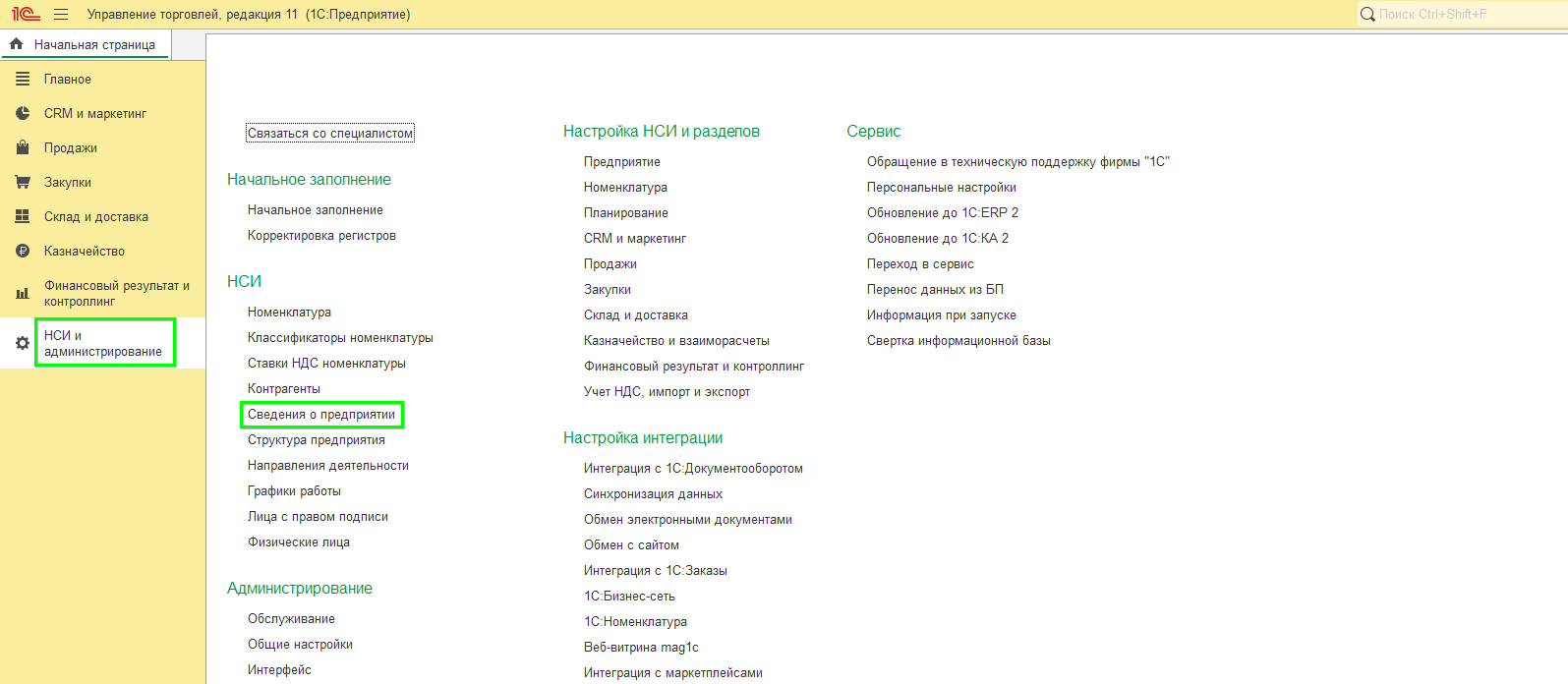1568x684 pixels.
Task: Open CRM и маркетинг settings link
Action: (635, 238)
